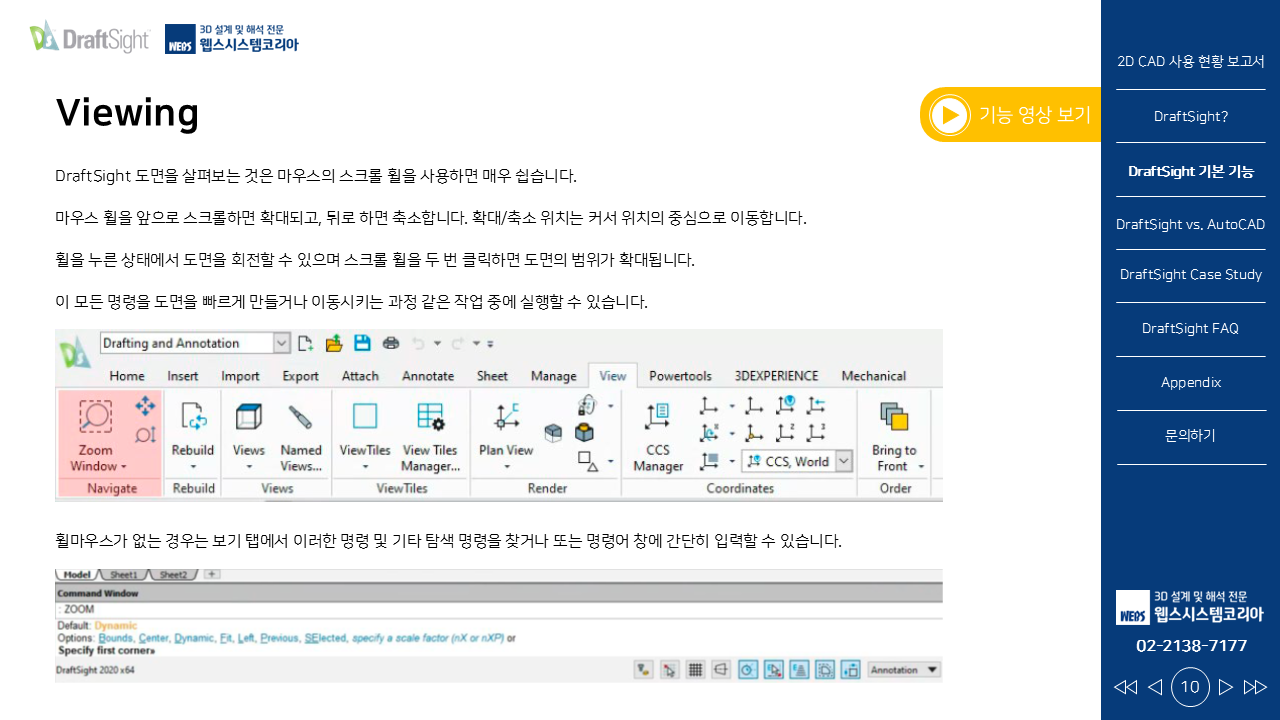This screenshot has height=720, width=1280.
Task: Jump to the last page double-arrow
Action: click(x=1255, y=687)
